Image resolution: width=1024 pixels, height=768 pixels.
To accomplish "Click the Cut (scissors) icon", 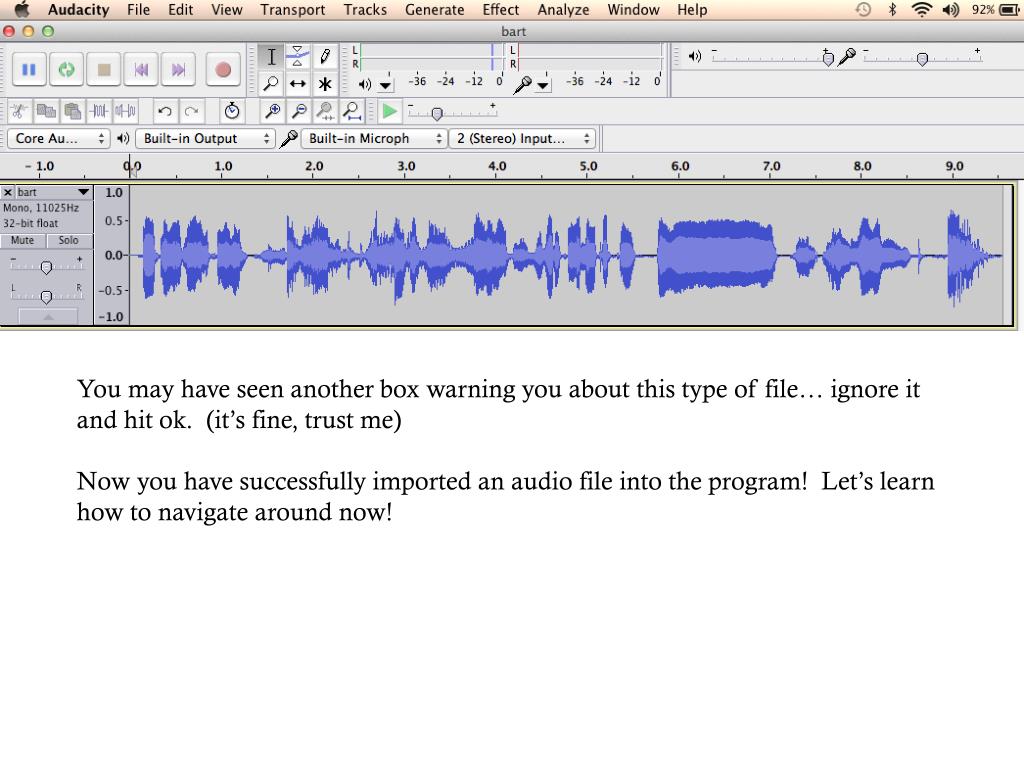I will (19, 111).
